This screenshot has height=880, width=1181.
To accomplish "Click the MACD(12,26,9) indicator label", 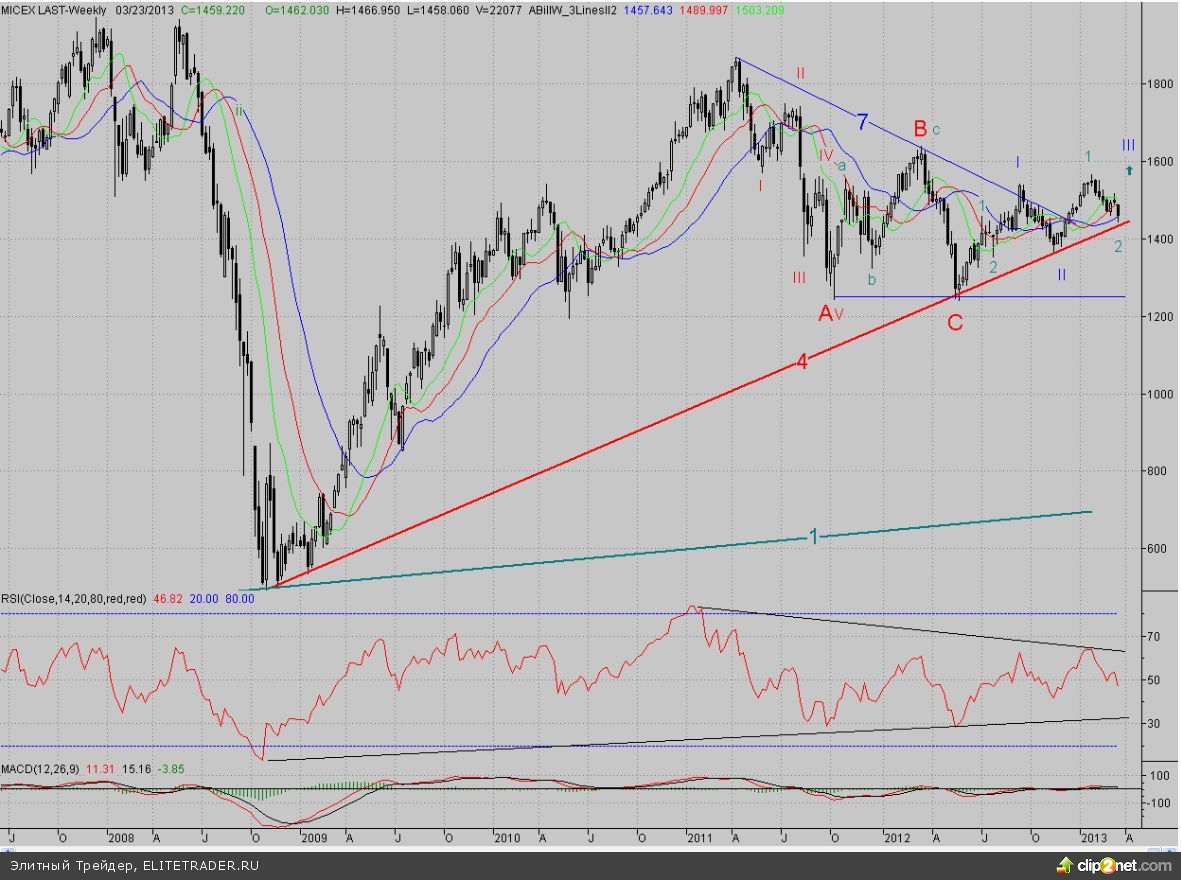I will [41, 768].
